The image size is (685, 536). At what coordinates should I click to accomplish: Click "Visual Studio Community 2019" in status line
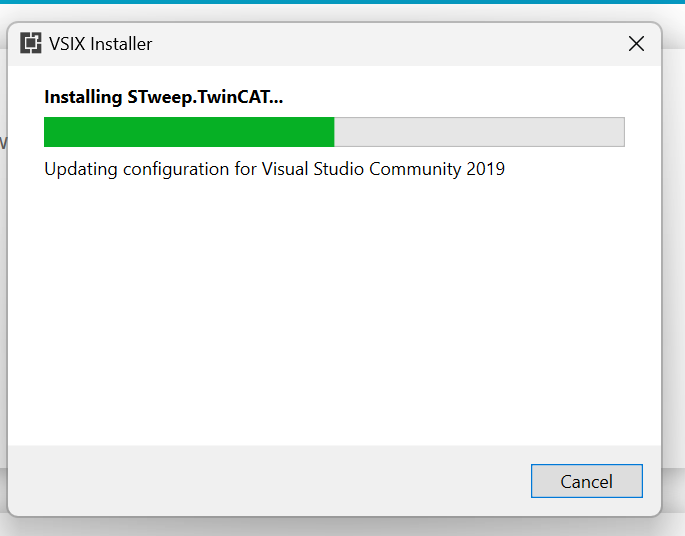pyautogui.click(x=383, y=169)
